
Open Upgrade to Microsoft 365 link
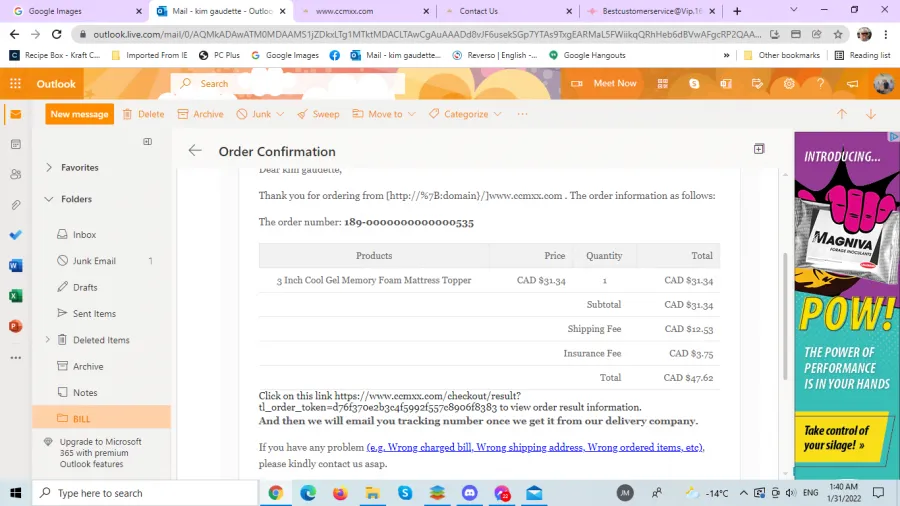(100, 453)
